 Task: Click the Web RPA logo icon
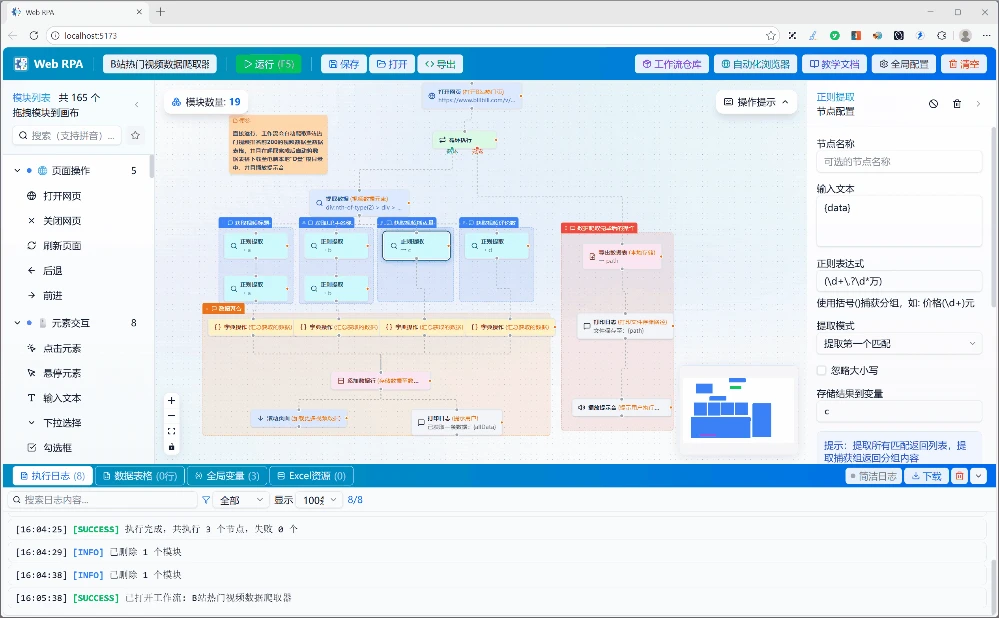(x=21, y=64)
